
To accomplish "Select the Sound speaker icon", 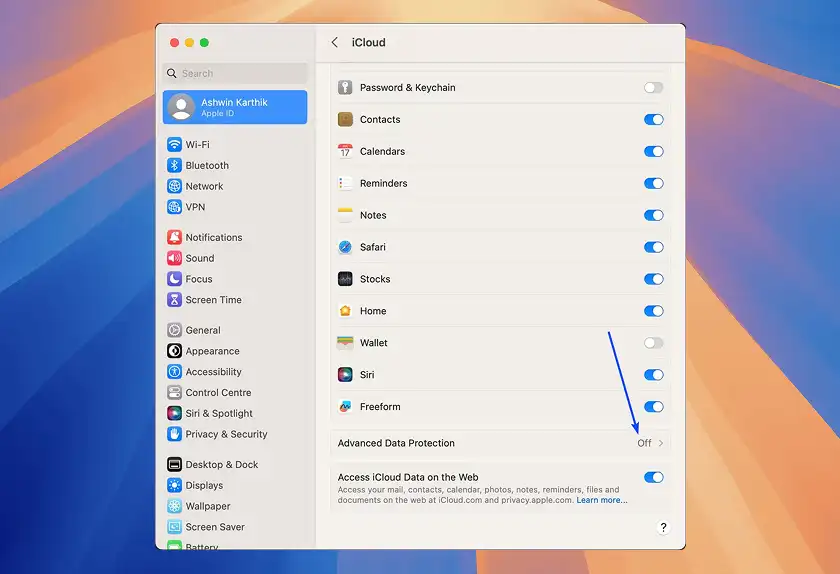I will 174,258.
